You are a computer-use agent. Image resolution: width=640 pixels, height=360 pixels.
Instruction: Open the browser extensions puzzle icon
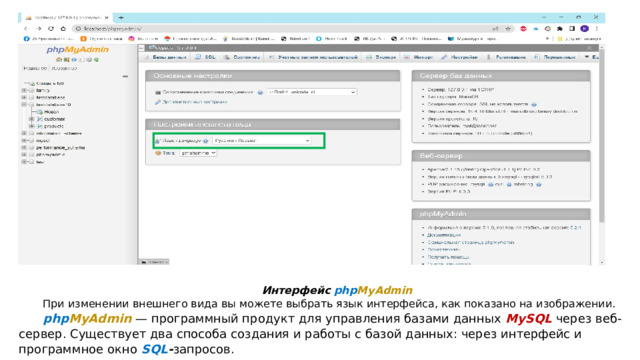coord(560,29)
